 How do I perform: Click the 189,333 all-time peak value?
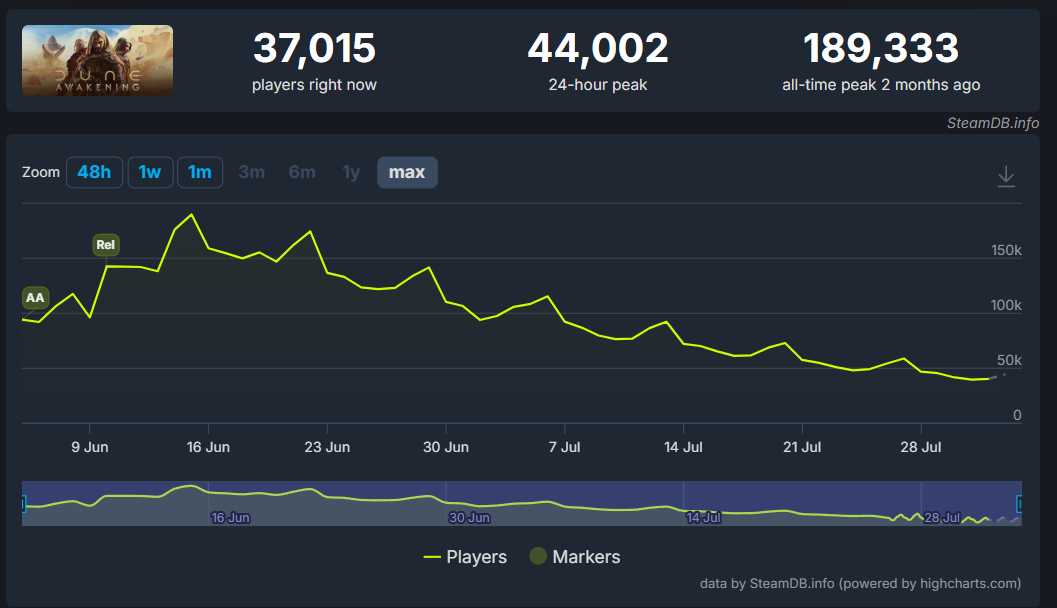pyautogui.click(x=881, y=49)
